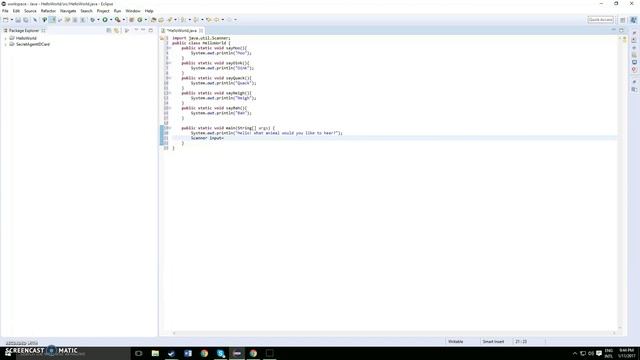
Task: Select the SecretAgentIDCard project
Action: pyautogui.click(x=33, y=44)
